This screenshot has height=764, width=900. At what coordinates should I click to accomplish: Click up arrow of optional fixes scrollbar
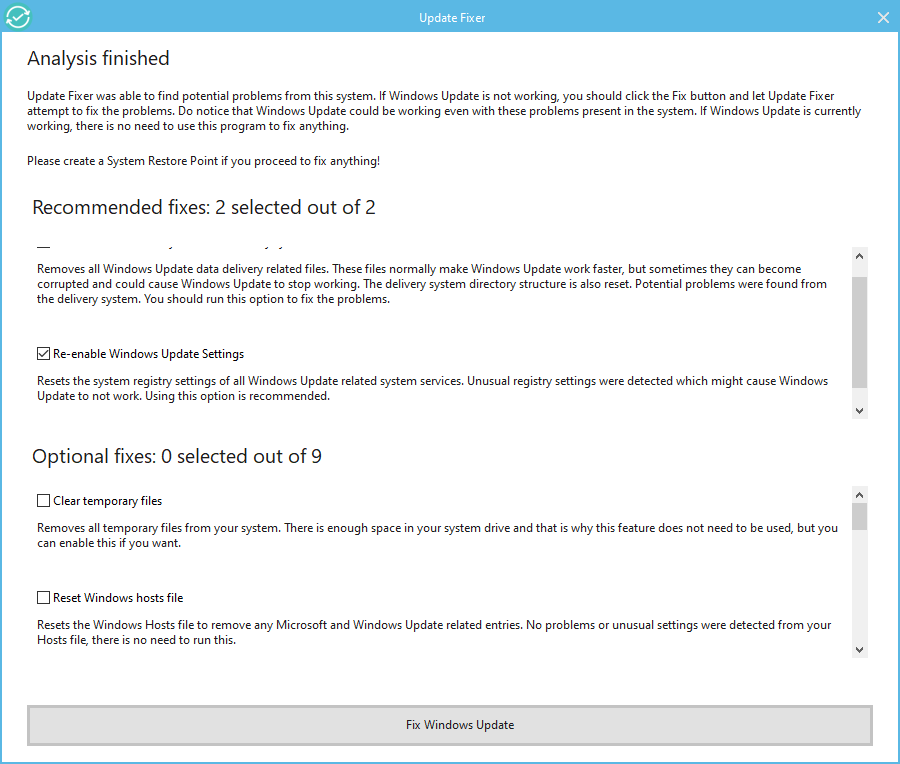(x=859, y=495)
